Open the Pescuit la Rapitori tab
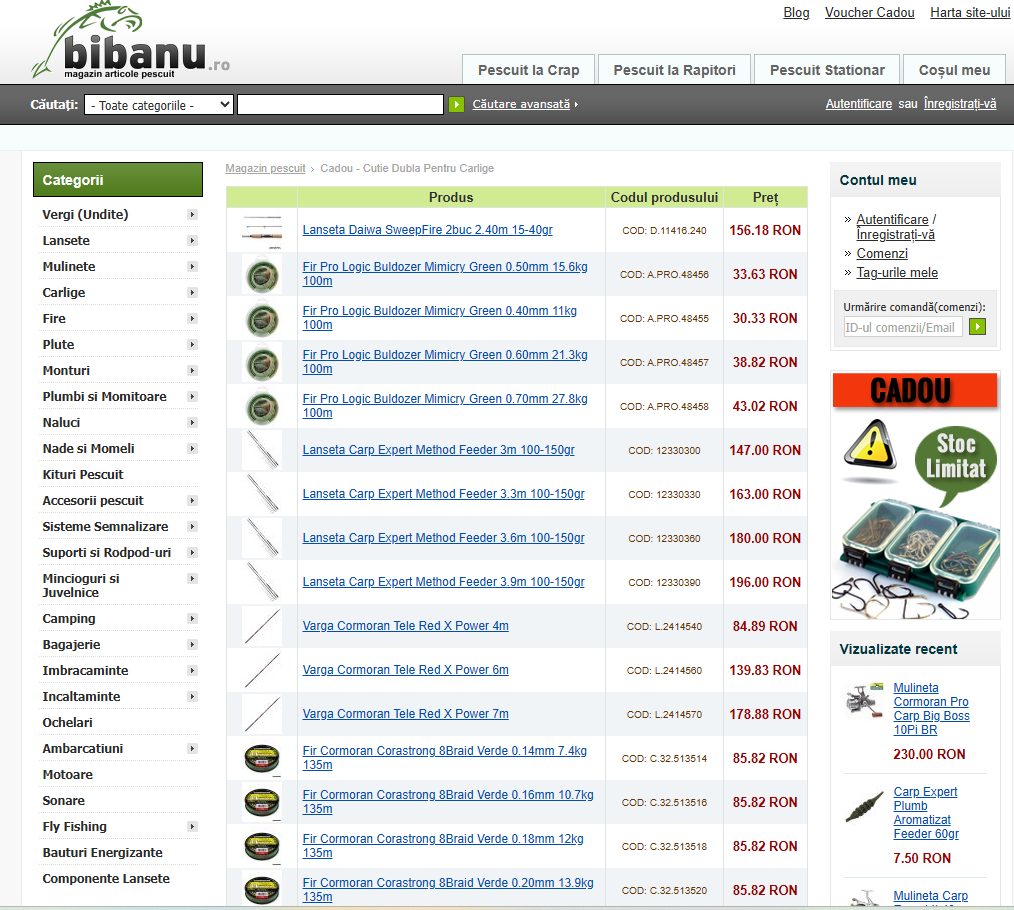The height and width of the screenshot is (910, 1014). pyautogui.click(x=674, y=70)
